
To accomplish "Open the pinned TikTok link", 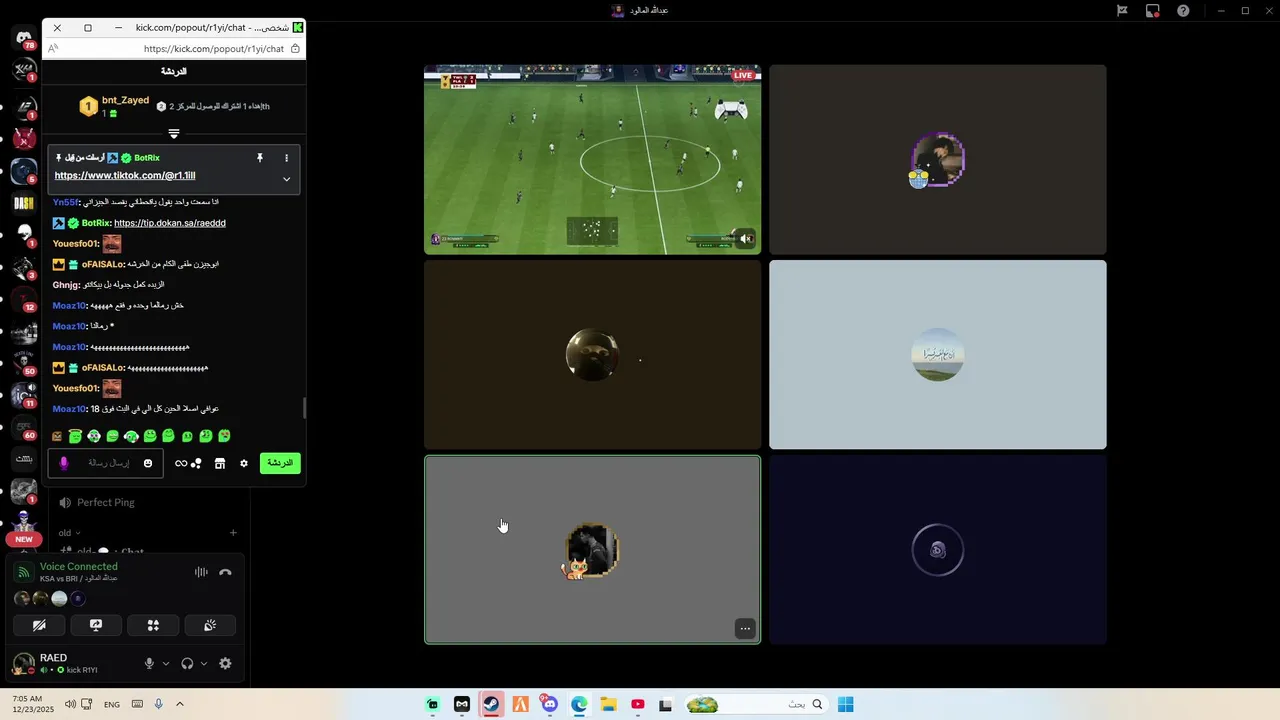I will tap(125, 176).
